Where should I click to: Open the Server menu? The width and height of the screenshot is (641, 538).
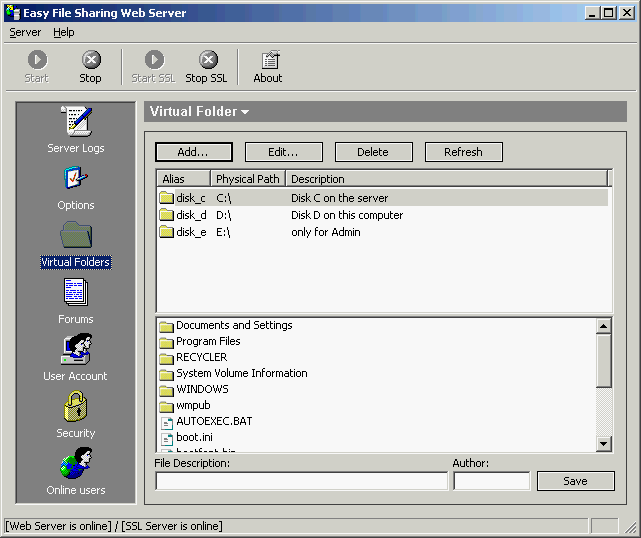coord(25,32)
